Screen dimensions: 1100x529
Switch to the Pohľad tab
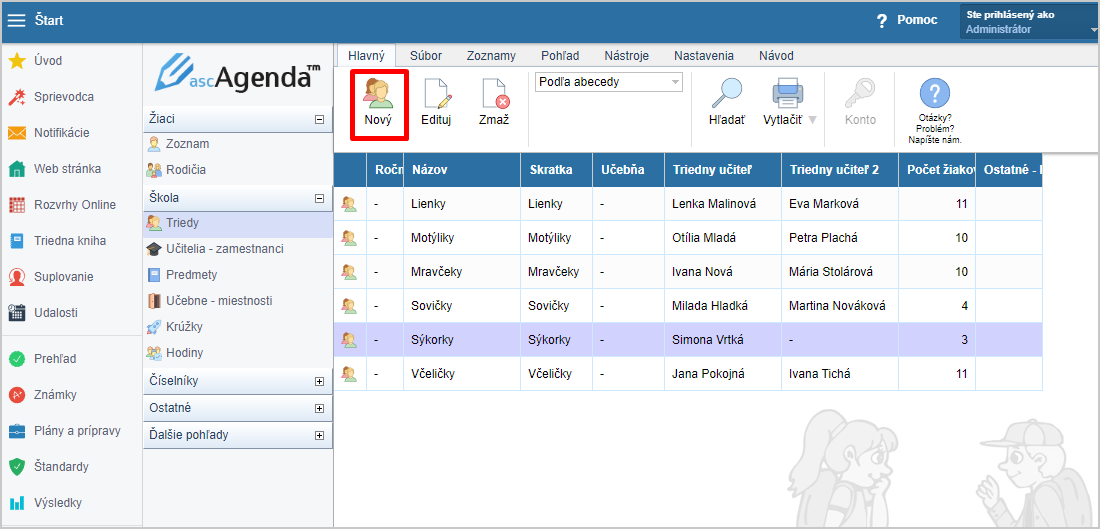click(x=560, y=56)
